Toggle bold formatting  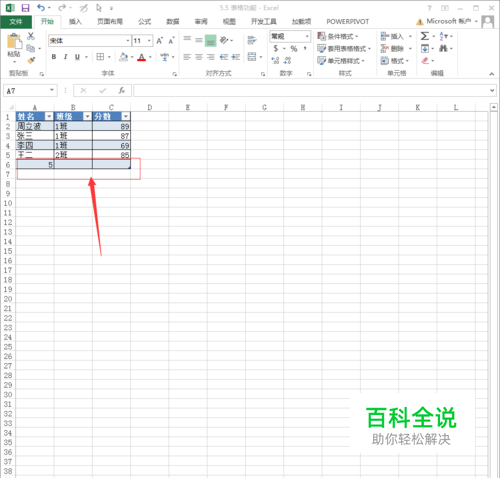(54, 57)
